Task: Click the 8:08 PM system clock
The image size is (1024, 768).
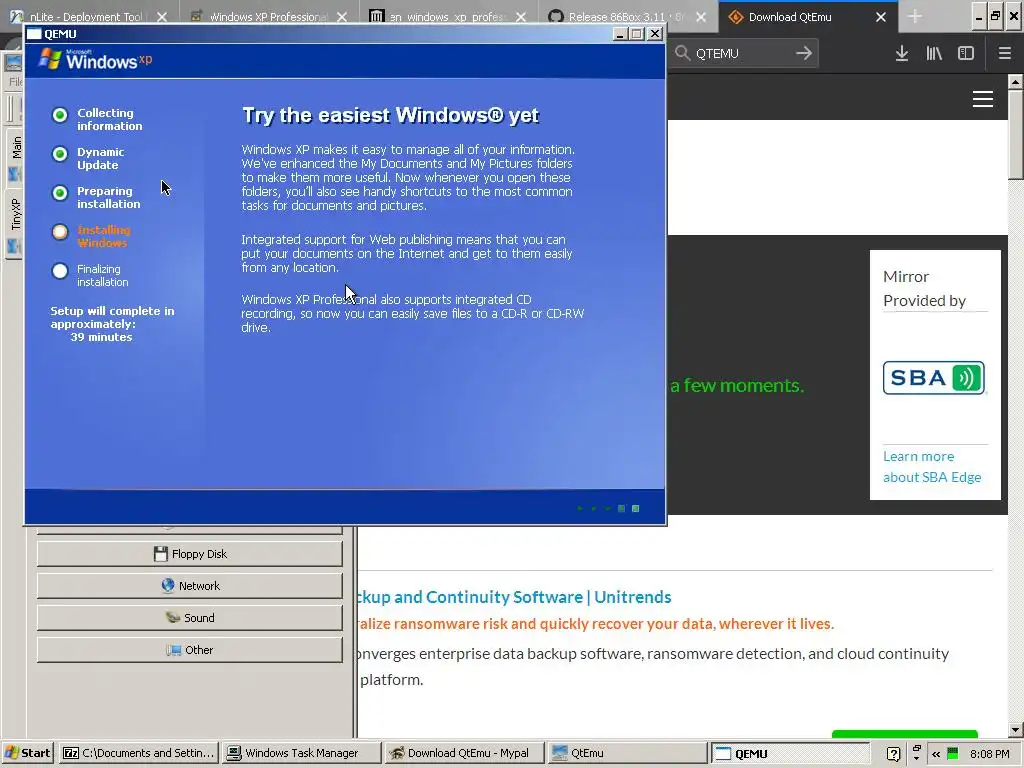Action: [989, 754]
